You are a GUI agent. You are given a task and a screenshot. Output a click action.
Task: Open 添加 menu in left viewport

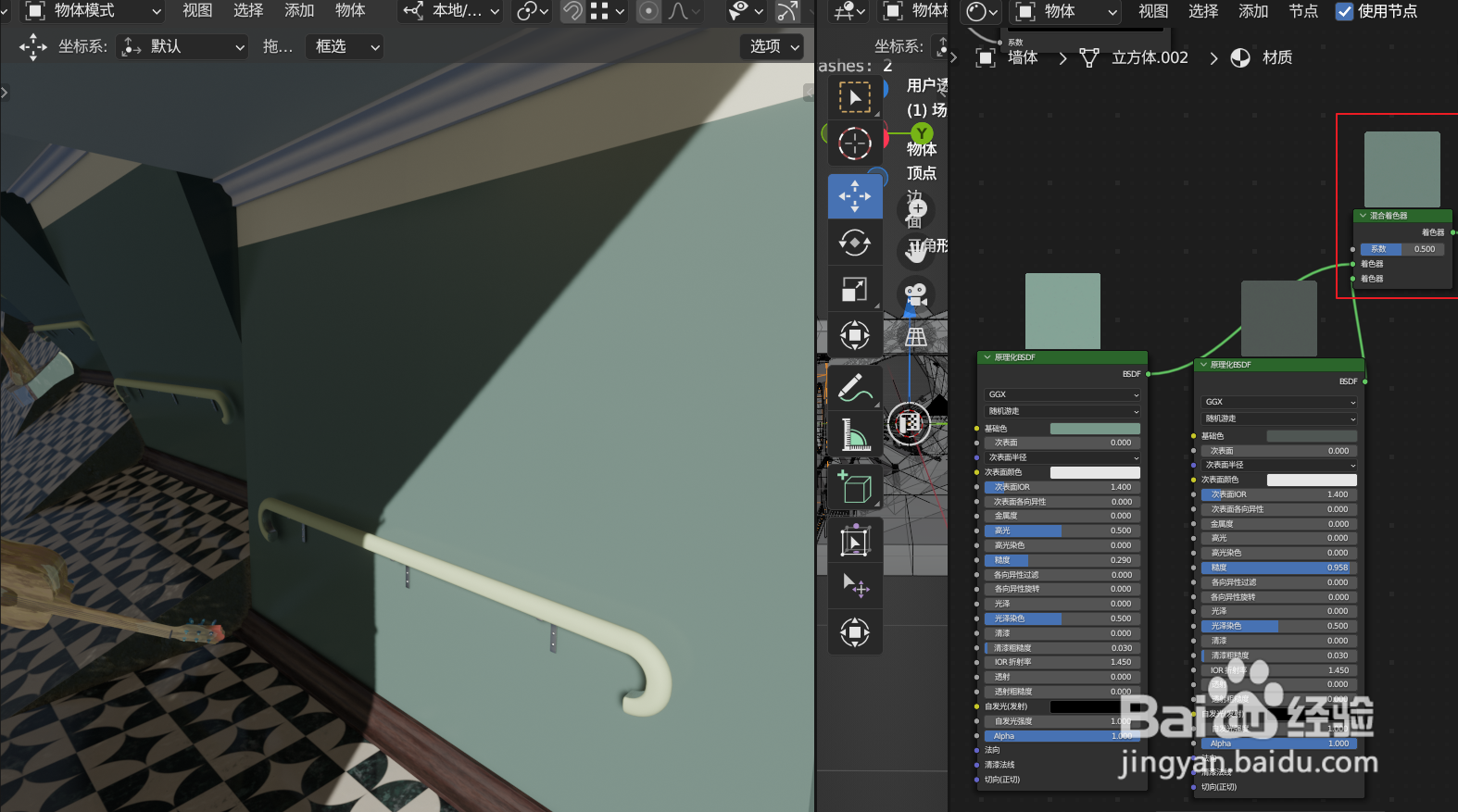point(299,10)
